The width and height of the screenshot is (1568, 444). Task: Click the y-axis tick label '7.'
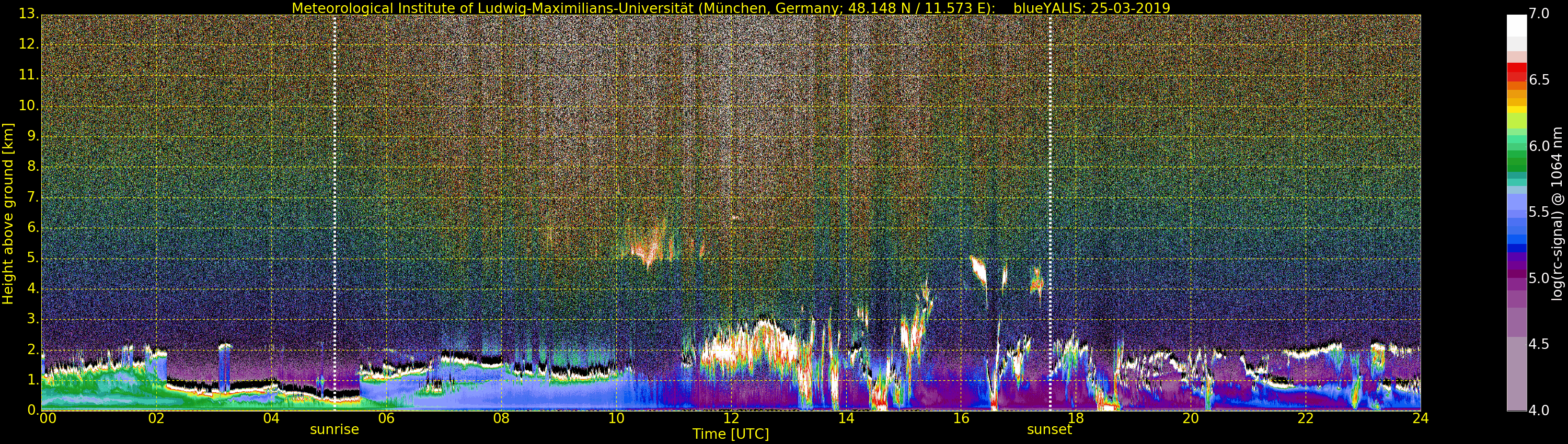point(33,197)
